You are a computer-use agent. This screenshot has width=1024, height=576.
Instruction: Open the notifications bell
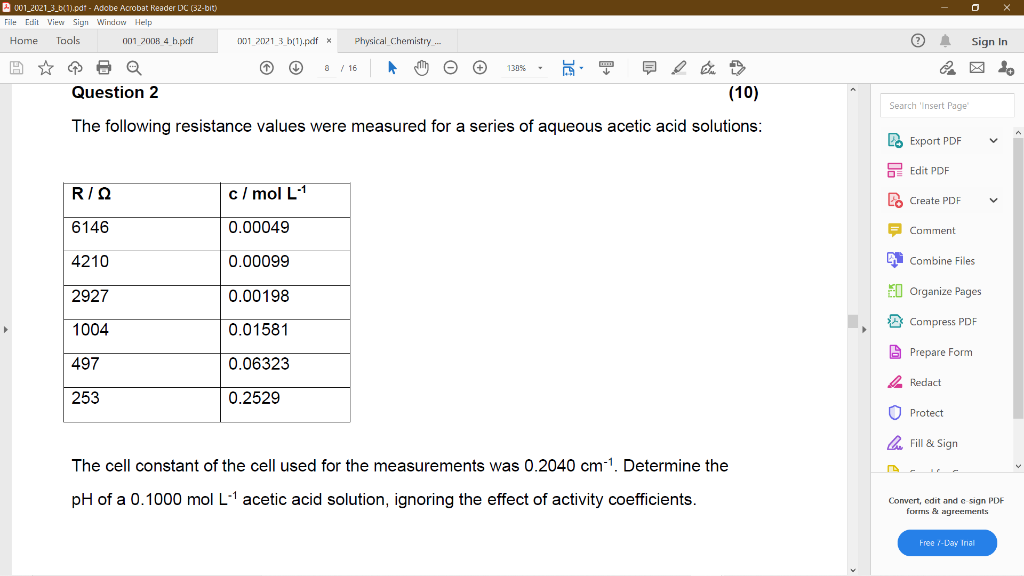[x=945, y=40]
